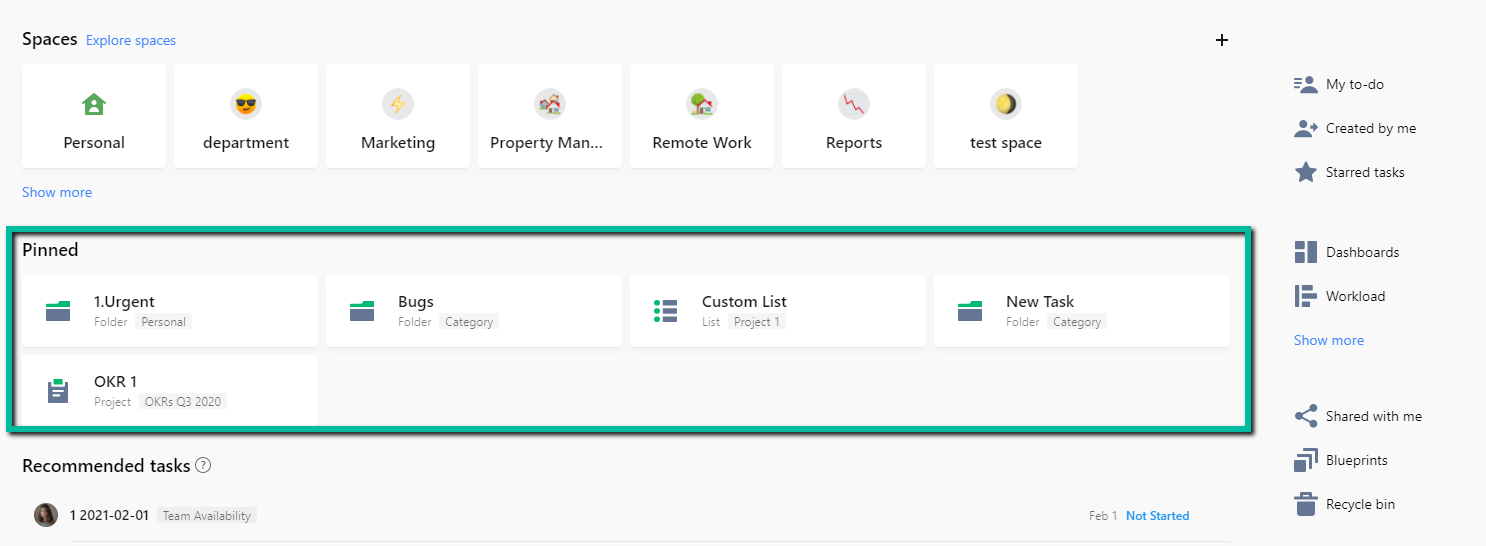Click the Team Availability tag

pyautogui.click(x=207, y=515)
